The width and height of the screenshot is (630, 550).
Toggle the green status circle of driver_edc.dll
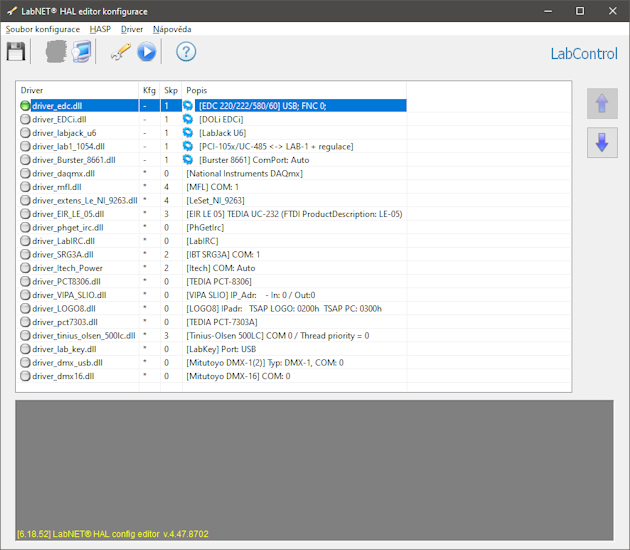pyautogui.click(x=25, y=106)
